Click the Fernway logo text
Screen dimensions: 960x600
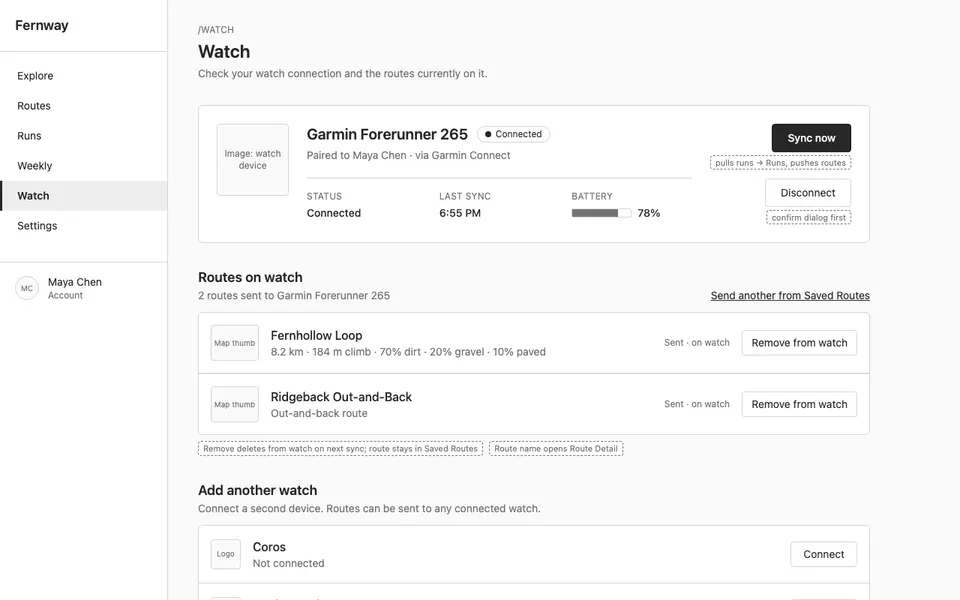click(x=42, y=26)
